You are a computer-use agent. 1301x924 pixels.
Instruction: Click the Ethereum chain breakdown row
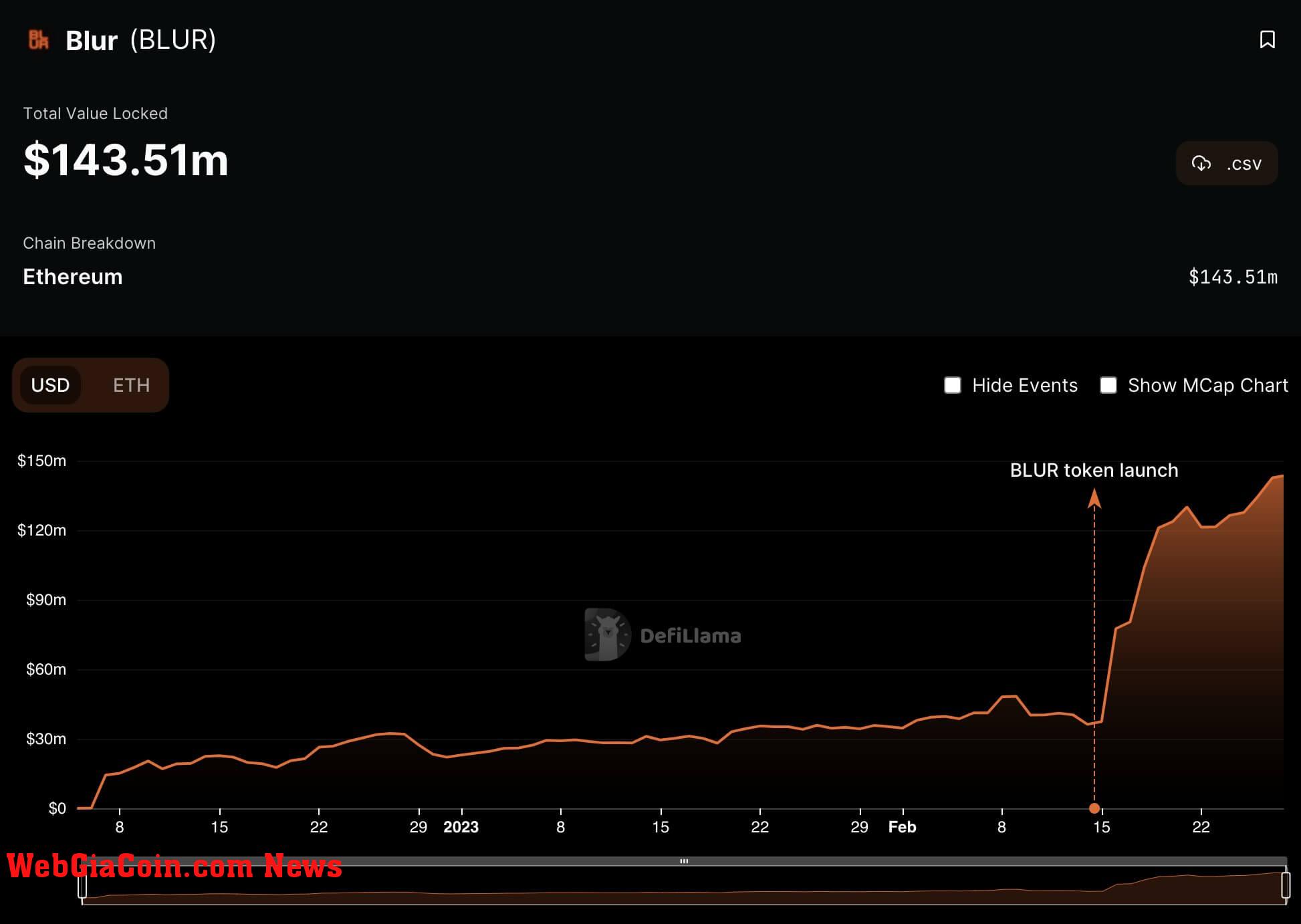[650, 277]
